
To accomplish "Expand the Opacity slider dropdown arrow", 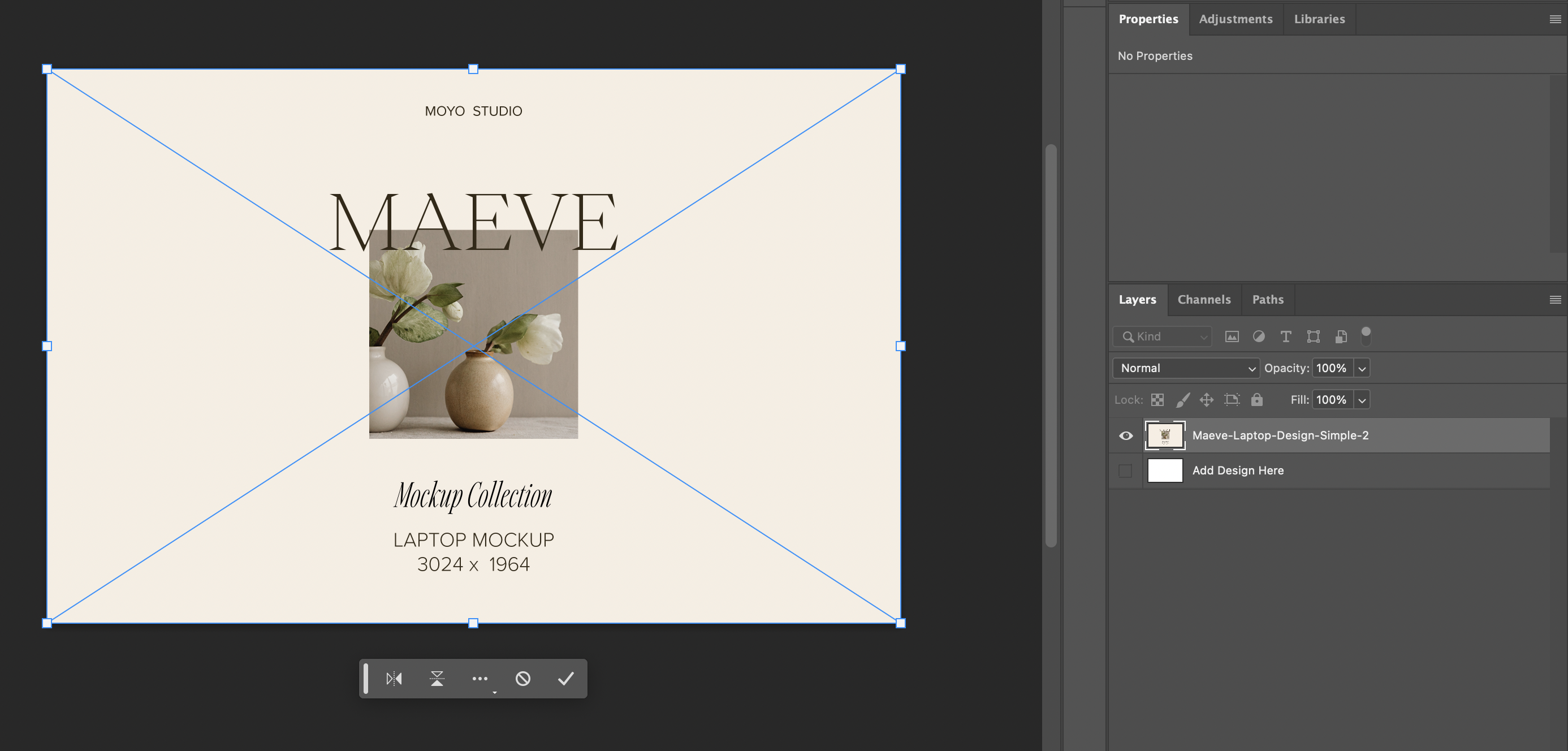I will coord(1362,368).
